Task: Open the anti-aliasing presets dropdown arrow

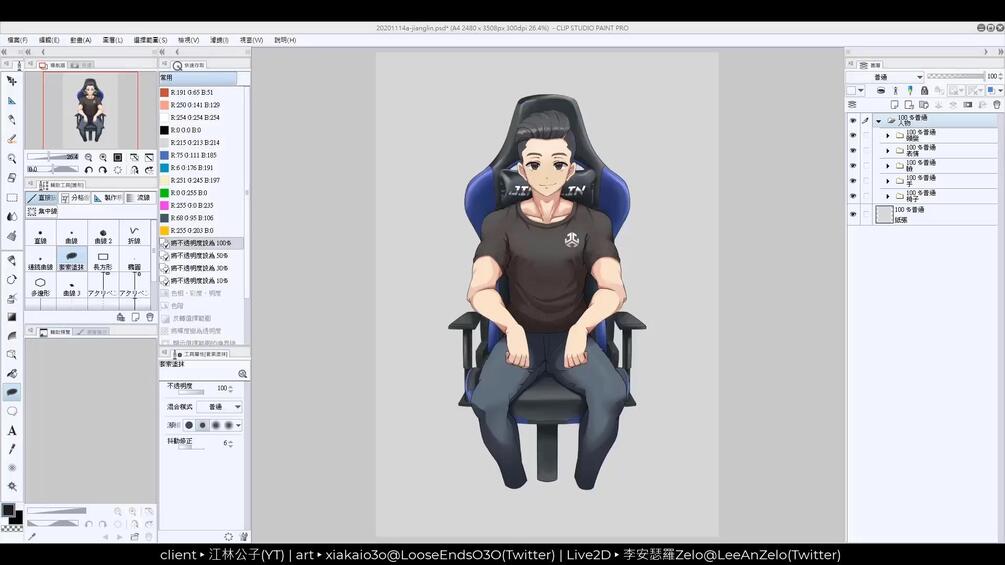Action: point(238,425)
